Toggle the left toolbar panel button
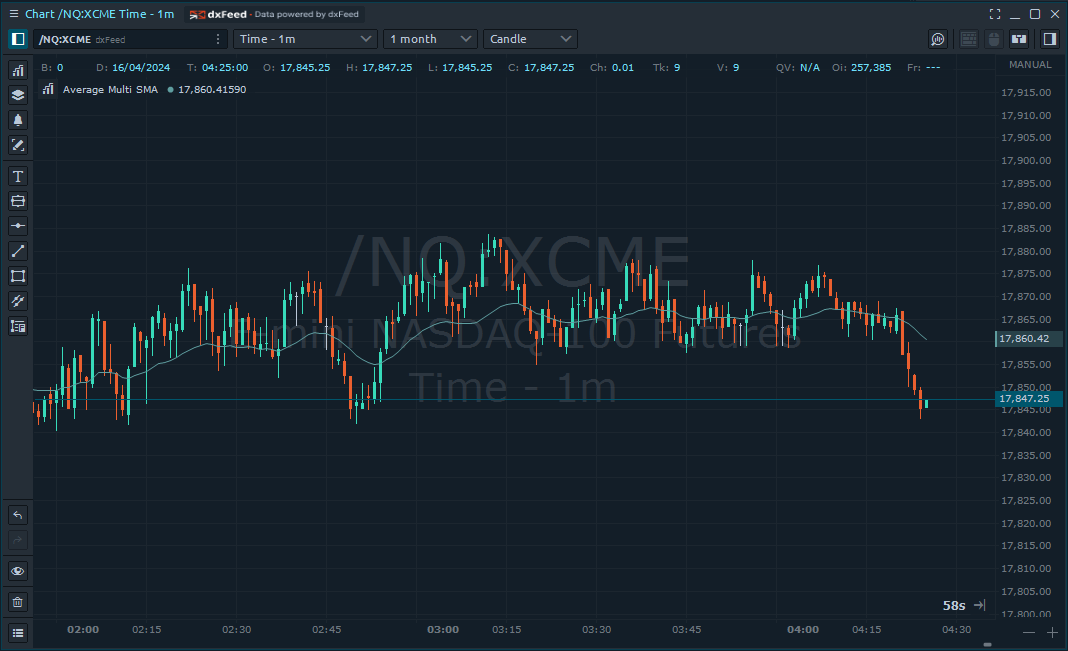1068x651 pixels. pyautogui.click(x=17, y=39)
